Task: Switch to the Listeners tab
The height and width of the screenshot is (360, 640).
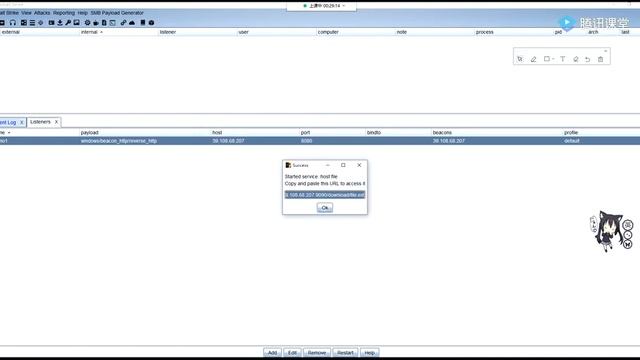Action: point(40,122)
